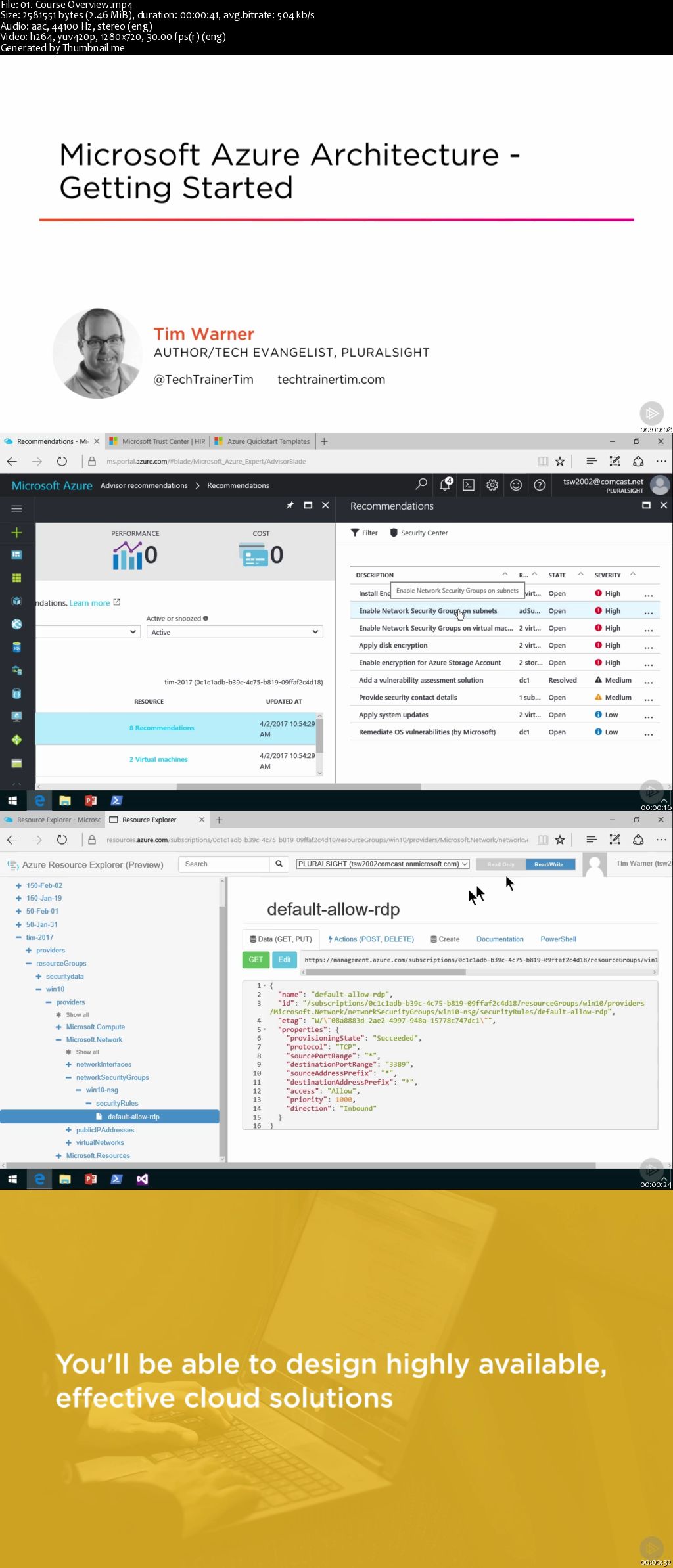Select the PowerShell tab in Resource Explorer
Screen dimensions: 673x1568
[x=558, y=939]
